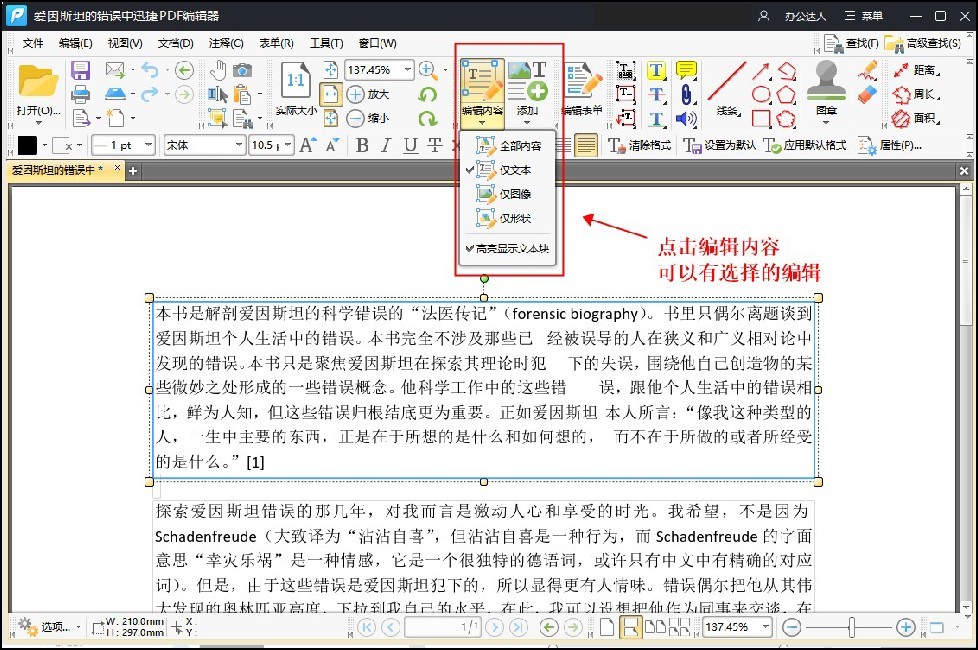
Task: Open the 137.45% zoom level dropdown
Action: (x=407, y=70)
